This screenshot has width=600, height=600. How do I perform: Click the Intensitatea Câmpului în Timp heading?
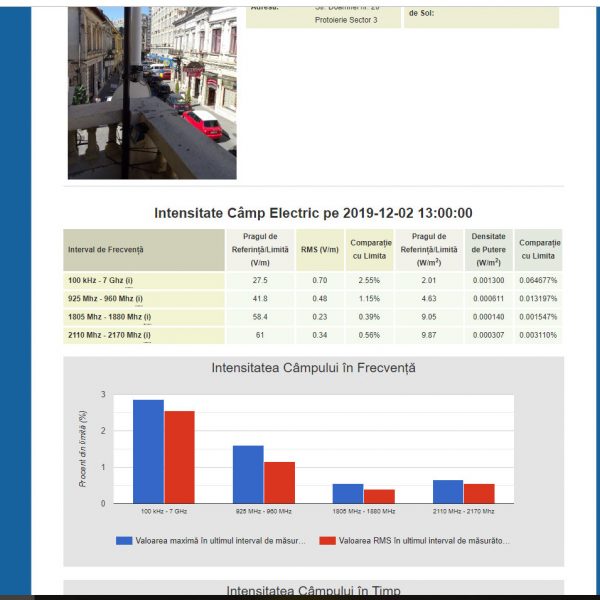tap(313, 591)
